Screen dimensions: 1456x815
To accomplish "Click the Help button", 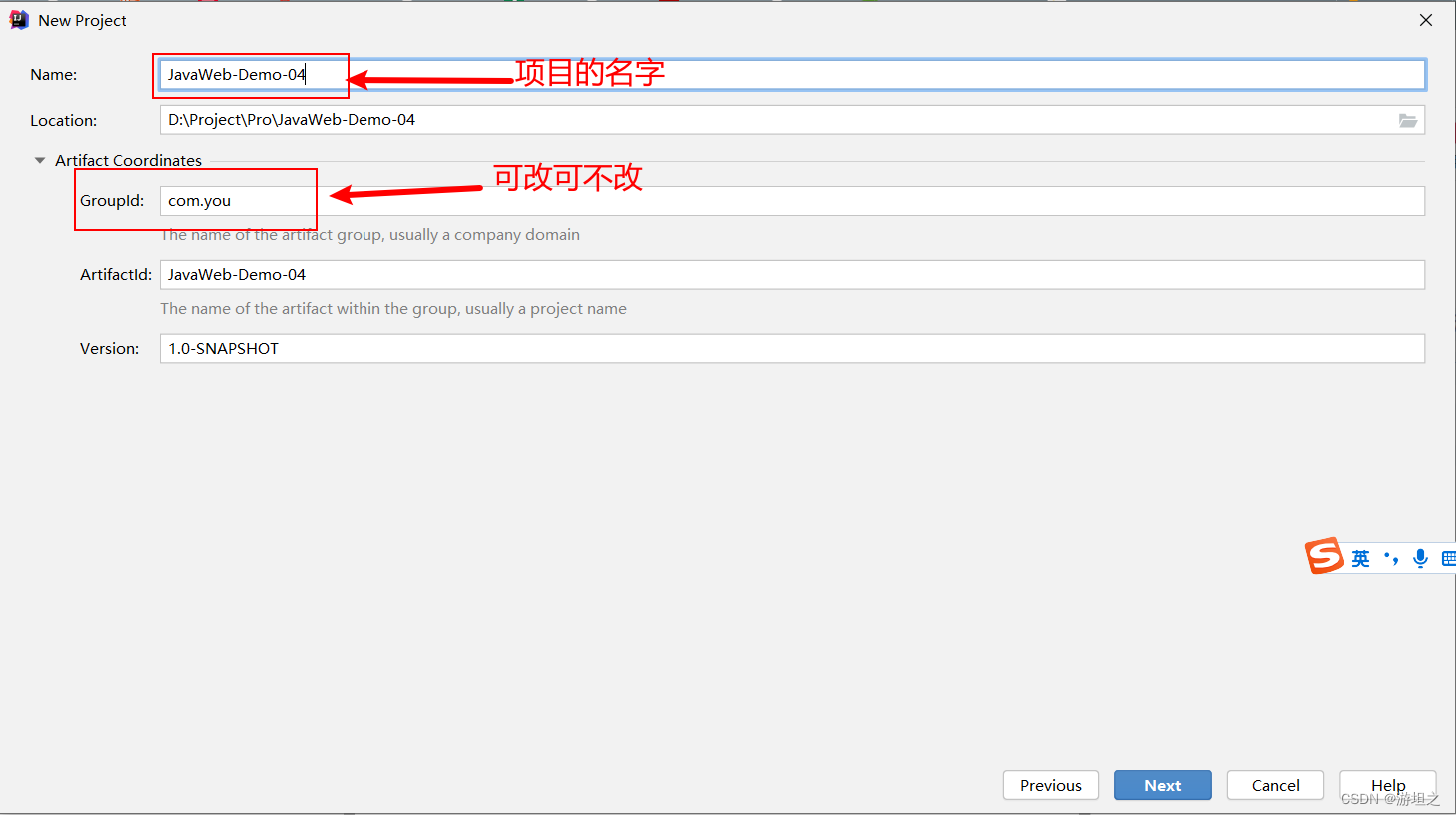I will pyautogui.click(x=1388, y=785).
